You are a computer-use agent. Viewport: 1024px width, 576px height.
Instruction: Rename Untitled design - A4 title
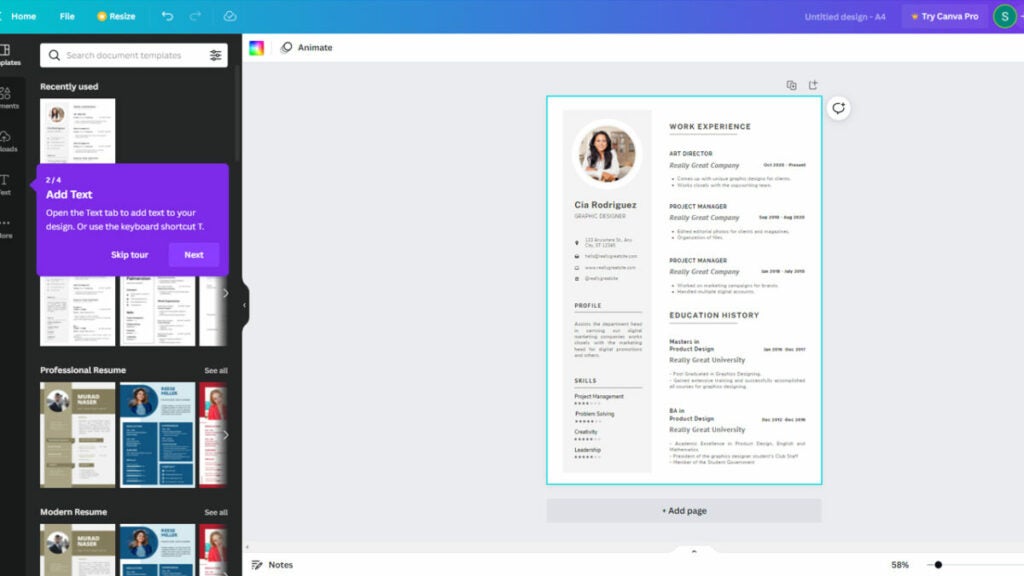(844, 17)
